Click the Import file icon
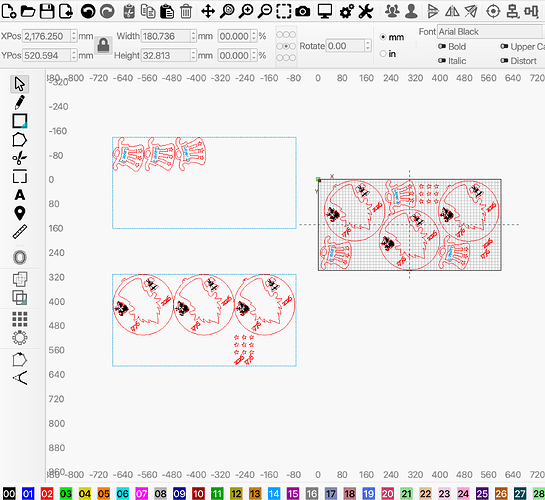The height and width of the screenshot is (500, 545). [x=66, y=11]
